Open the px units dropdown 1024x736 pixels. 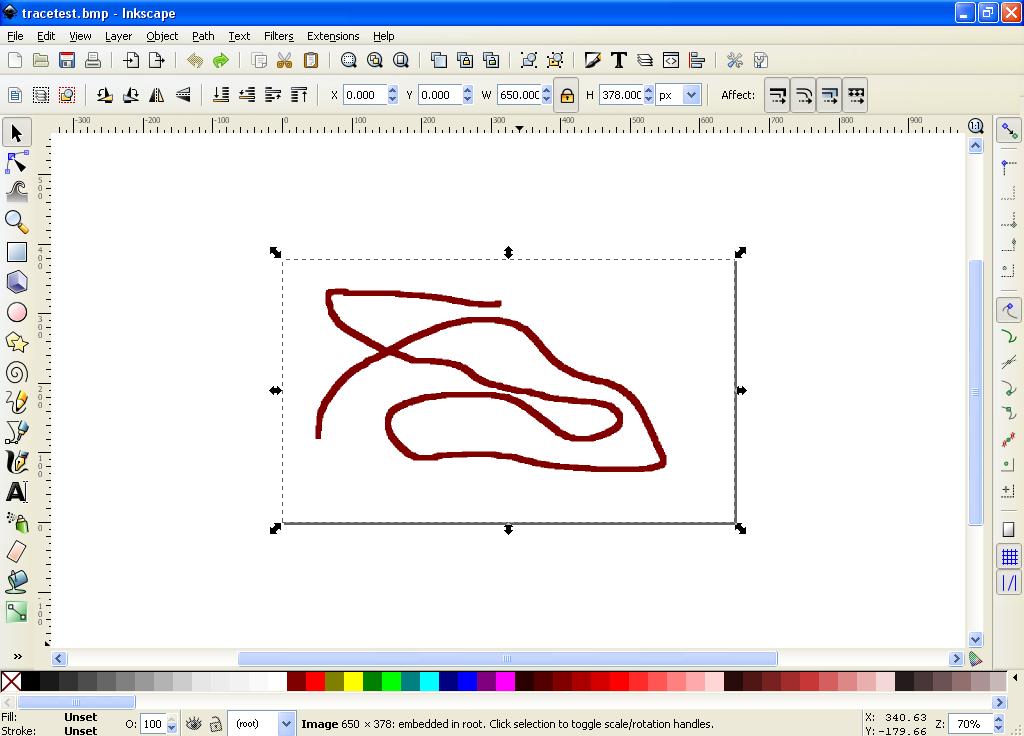678,94
